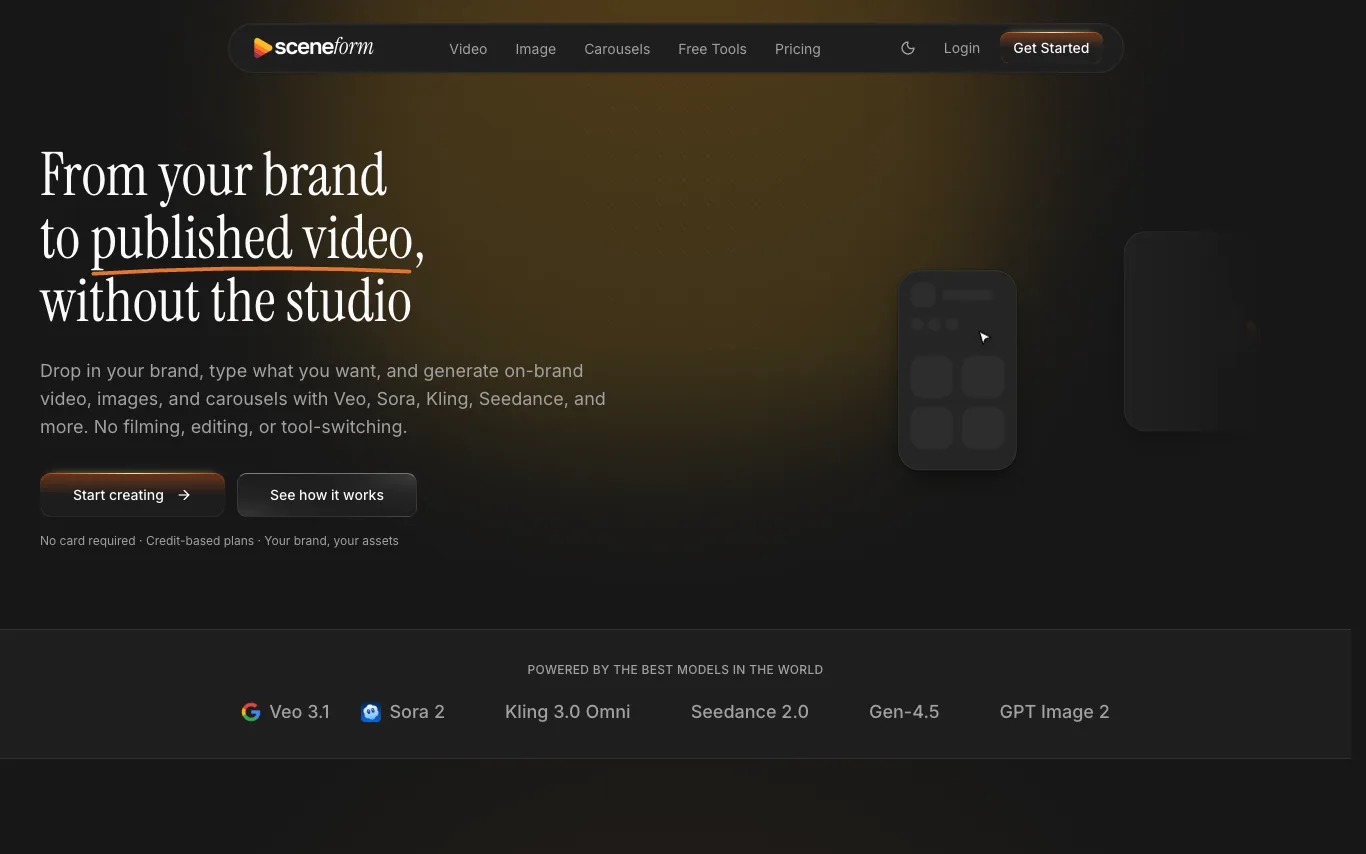Click the Start creating button

coord(132,495)
